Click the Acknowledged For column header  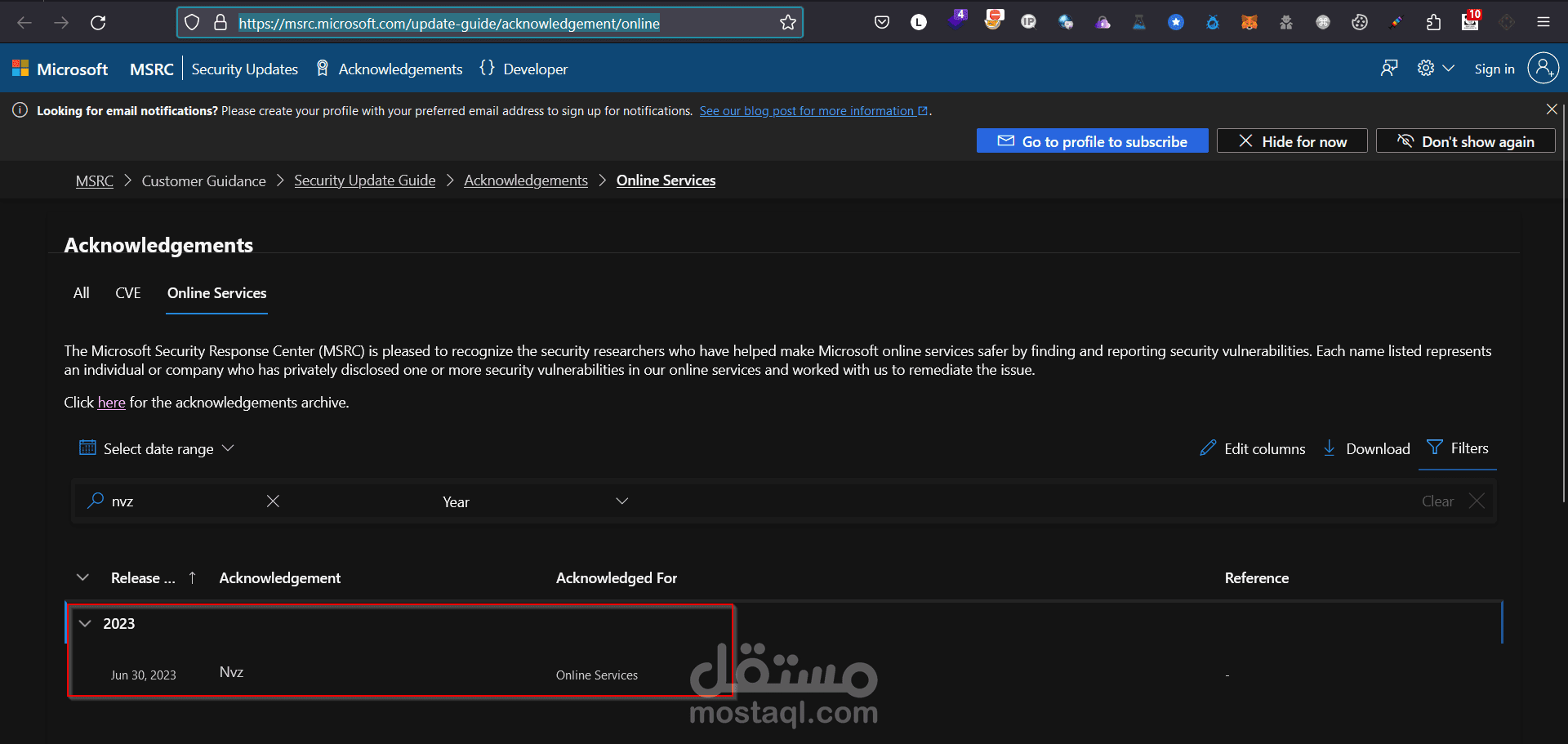pyautogui.click(x=617, y=577)
